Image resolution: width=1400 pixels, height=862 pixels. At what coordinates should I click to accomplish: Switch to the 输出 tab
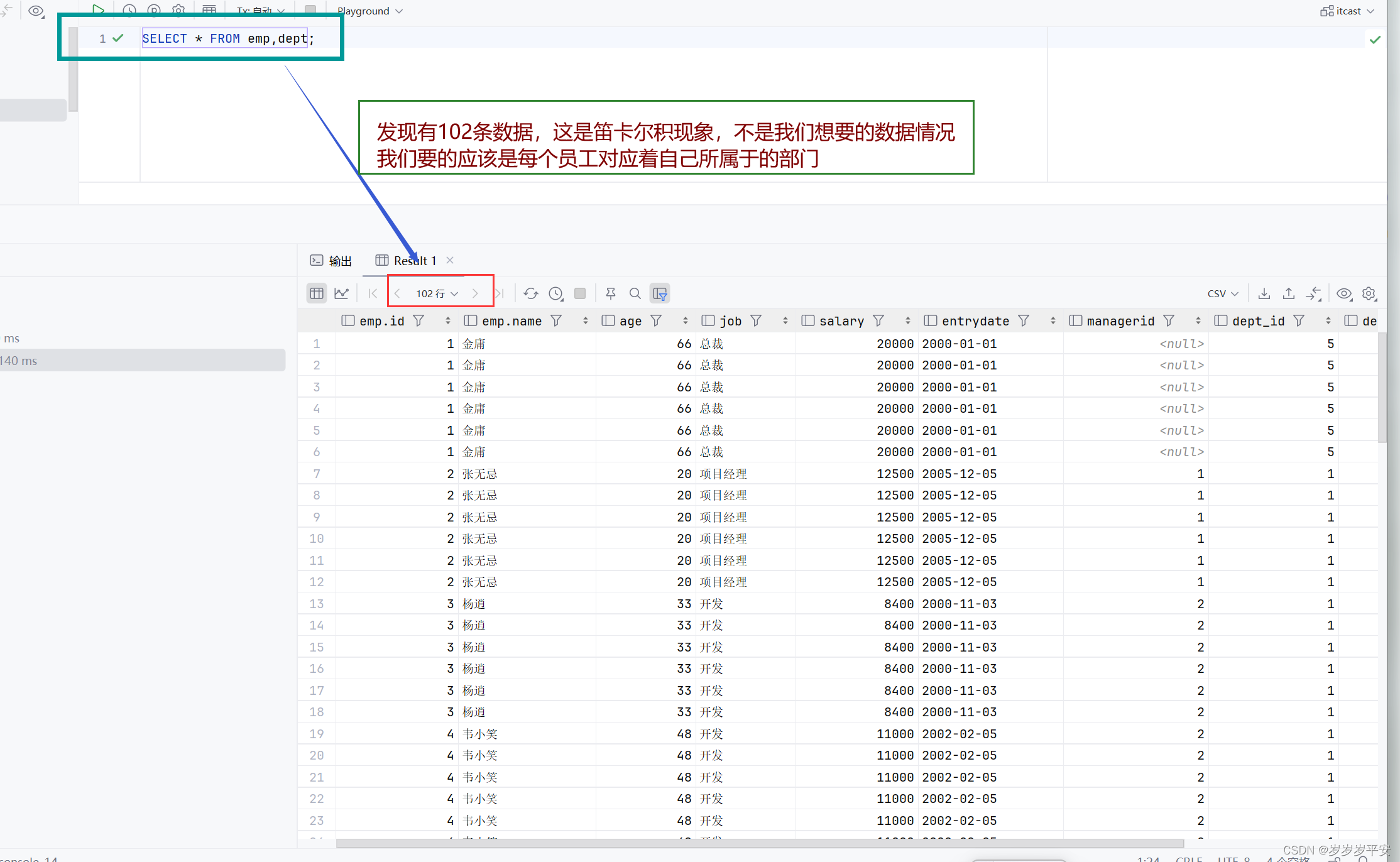point(331,261)
